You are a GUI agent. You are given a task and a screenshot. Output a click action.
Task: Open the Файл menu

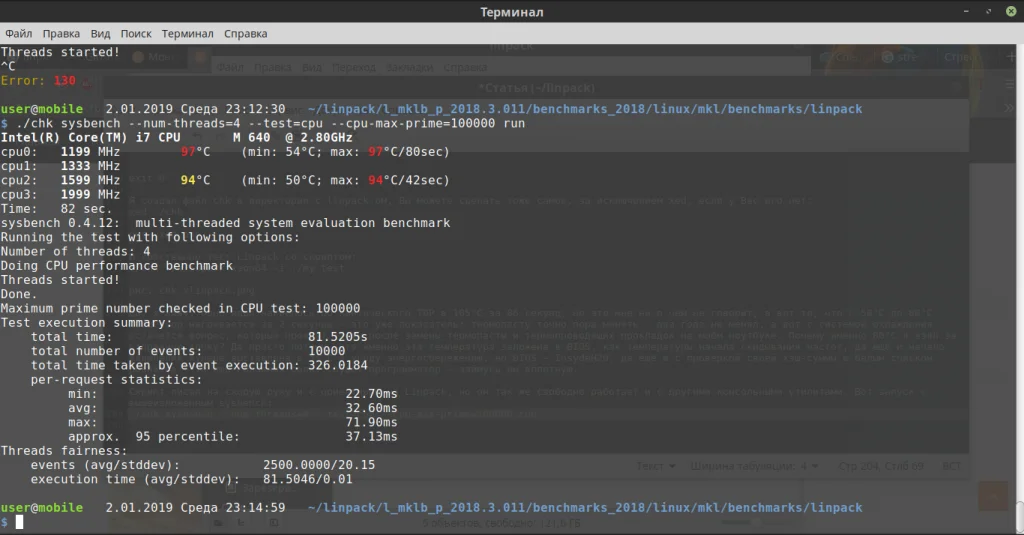[x=18, y=33]
